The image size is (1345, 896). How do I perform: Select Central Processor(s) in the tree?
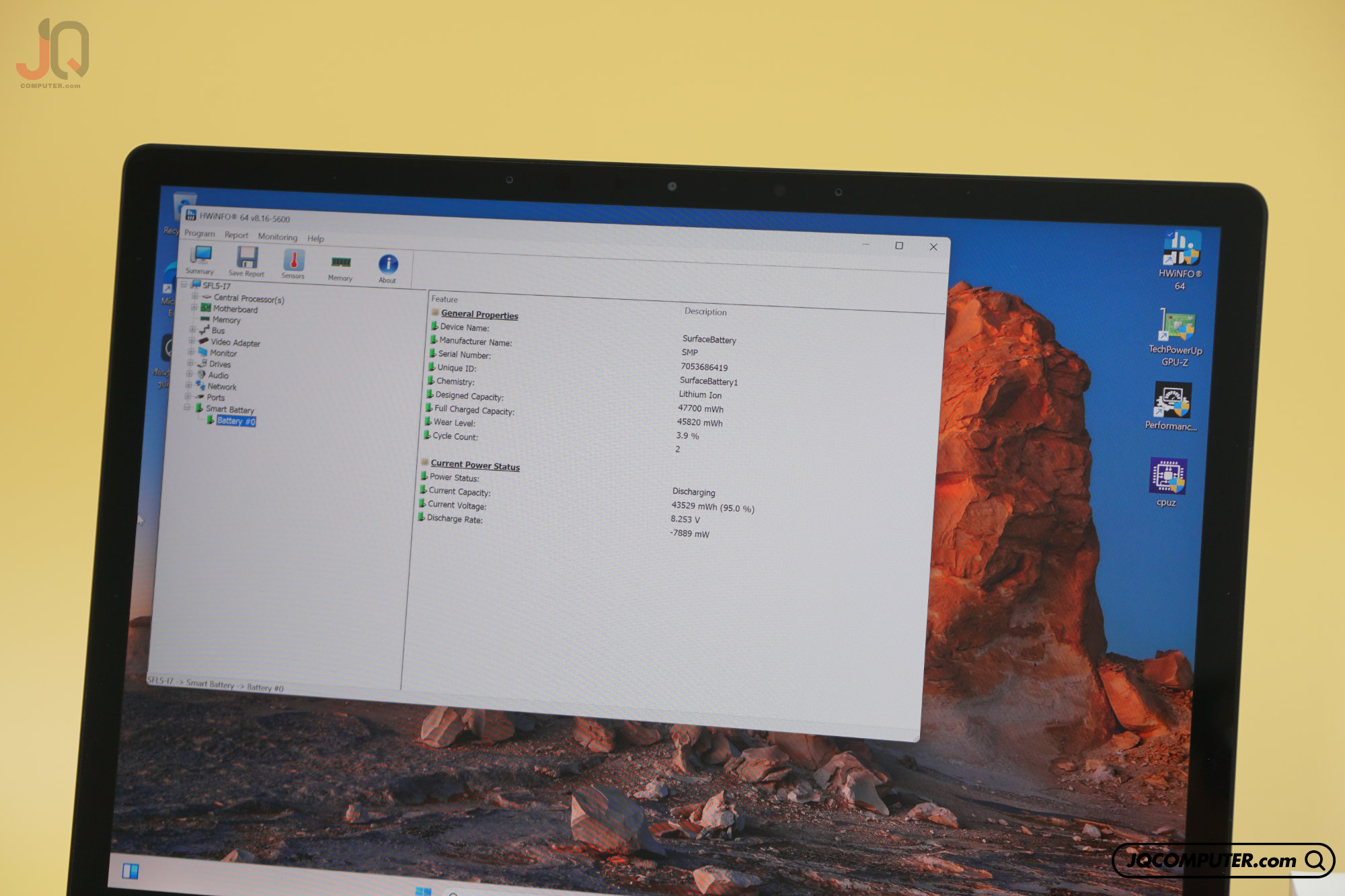pyautogui.click(x=243, y=298)
